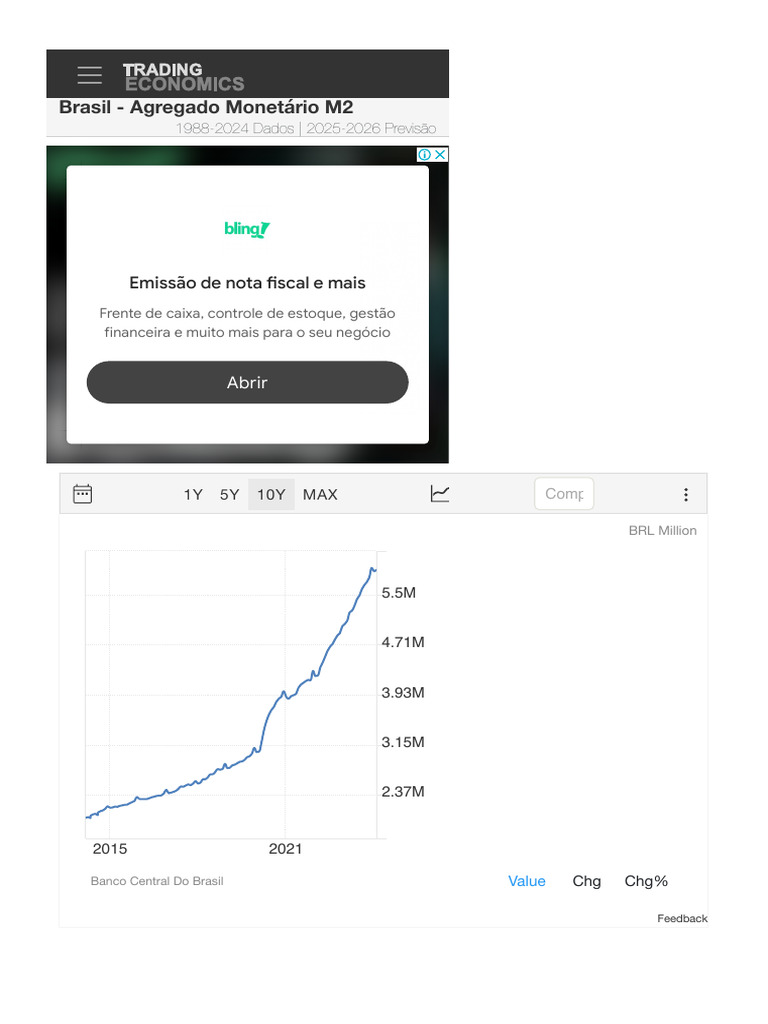Click the ad info icon
This screenshot has width=768, height=1024.
pos(425,155)
